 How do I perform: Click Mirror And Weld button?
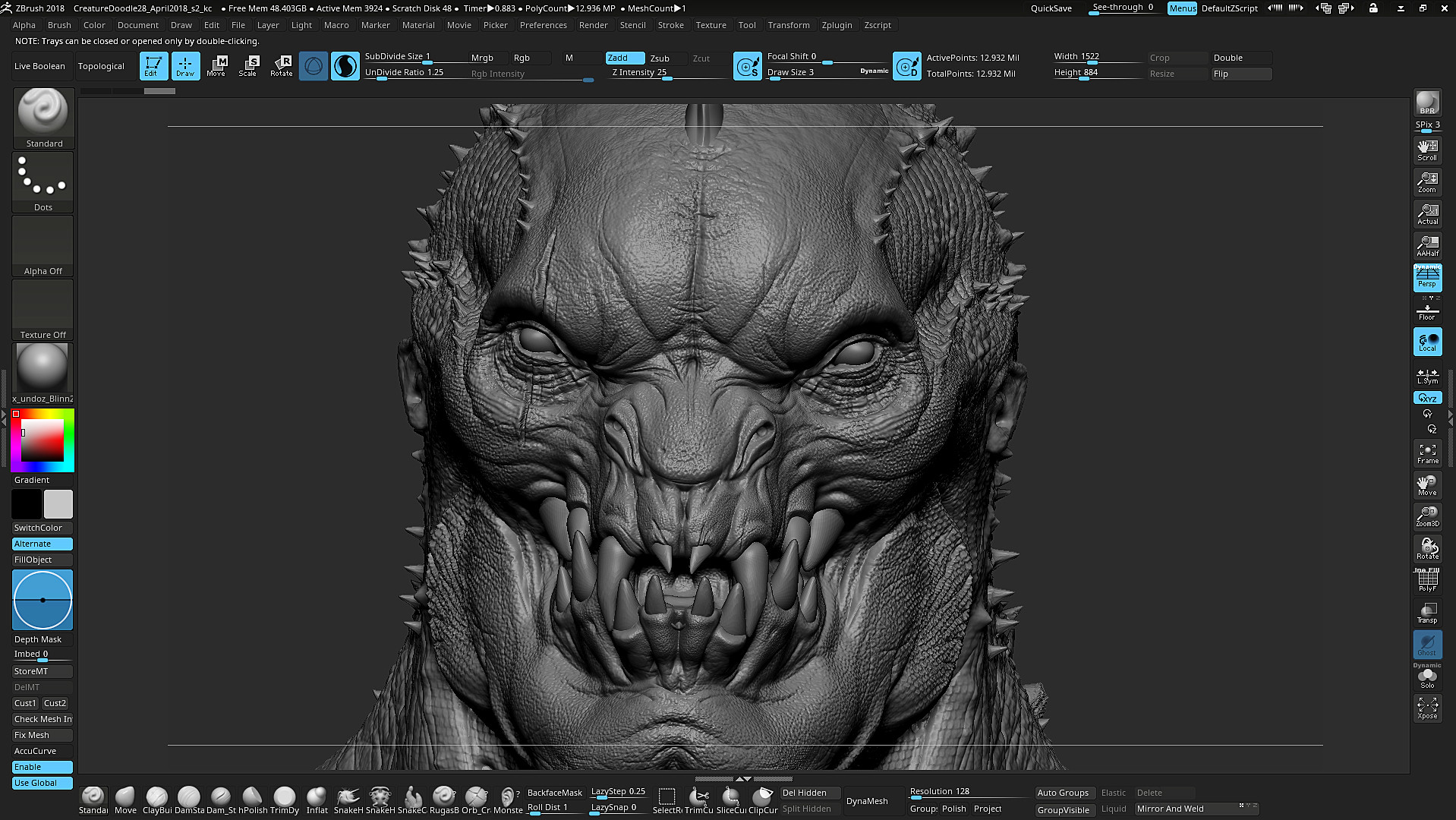(x=1196, y=809)
